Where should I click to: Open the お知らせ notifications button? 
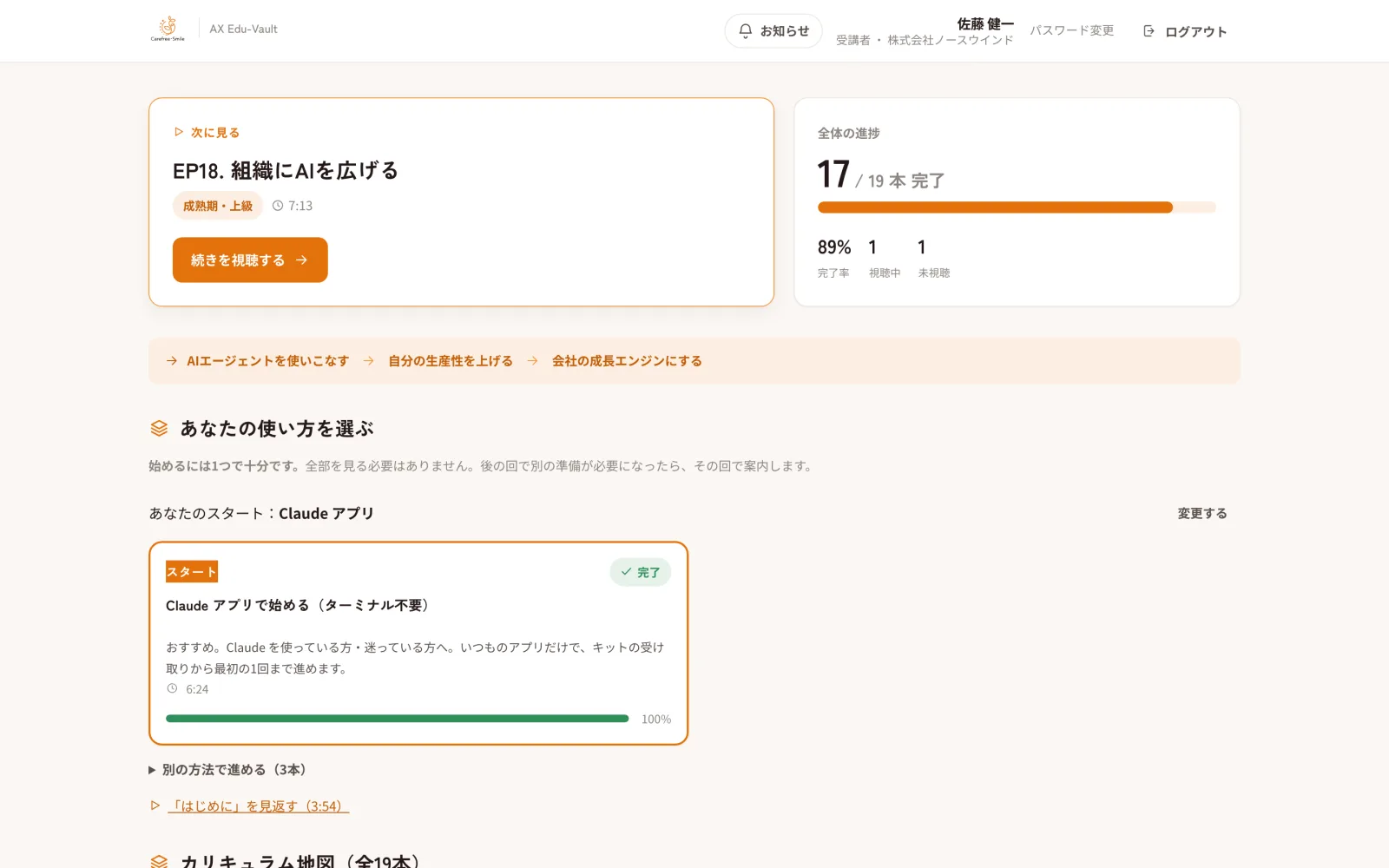coord(773,31)
